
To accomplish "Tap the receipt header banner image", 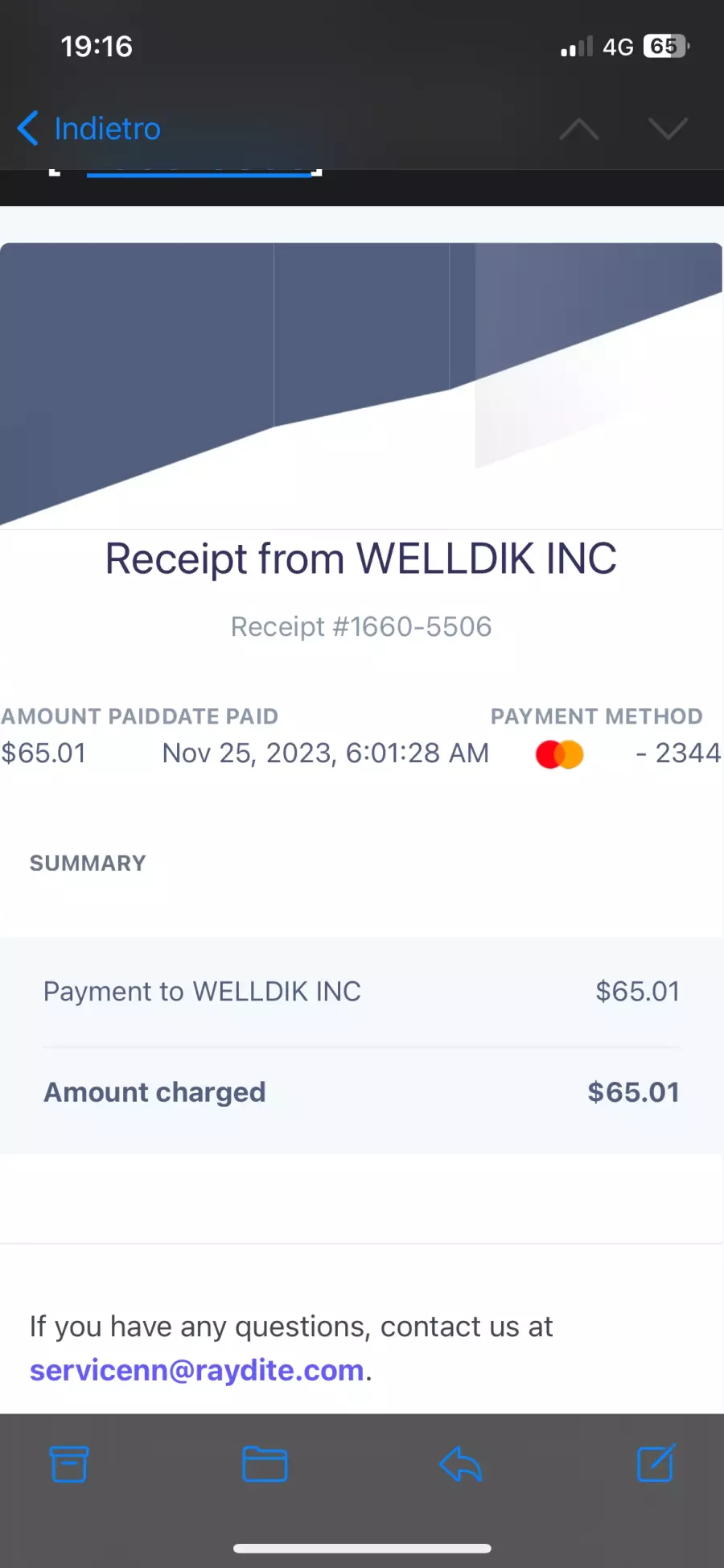I will [361, 385].
